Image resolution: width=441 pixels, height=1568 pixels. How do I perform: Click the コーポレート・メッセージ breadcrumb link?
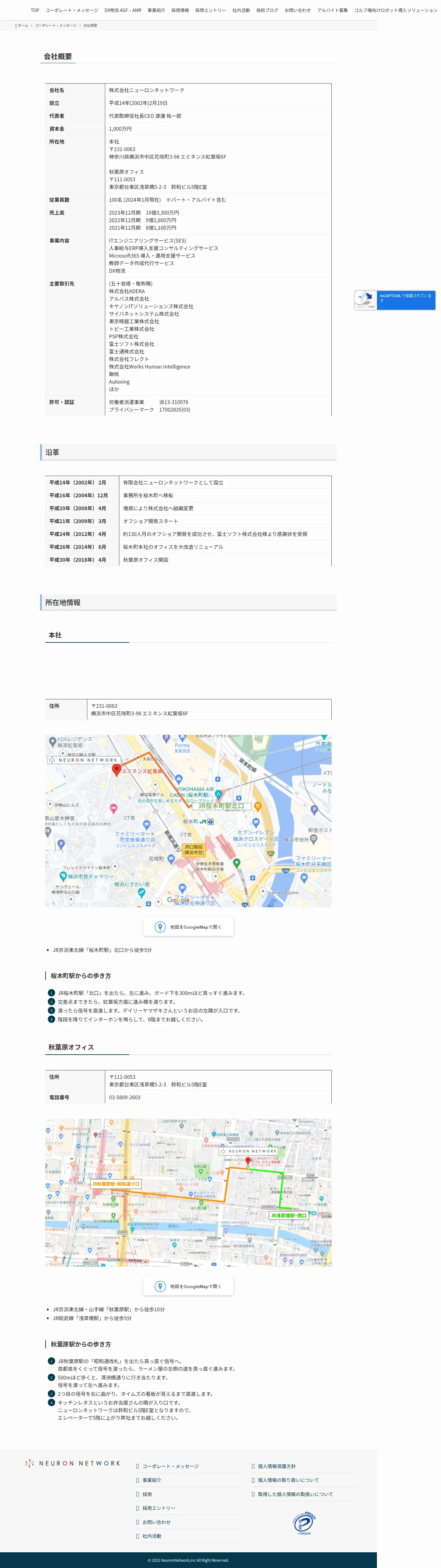point(56,25)
